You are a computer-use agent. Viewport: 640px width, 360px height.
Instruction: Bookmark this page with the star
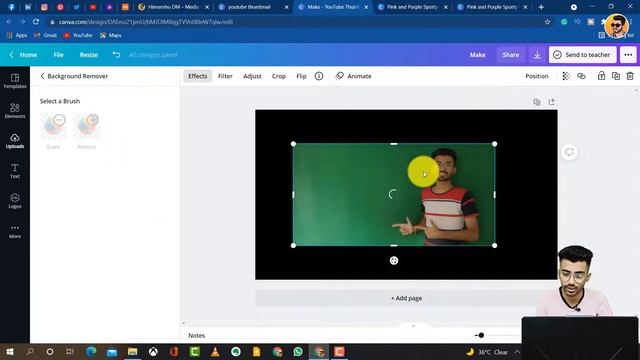click(547, 22)
